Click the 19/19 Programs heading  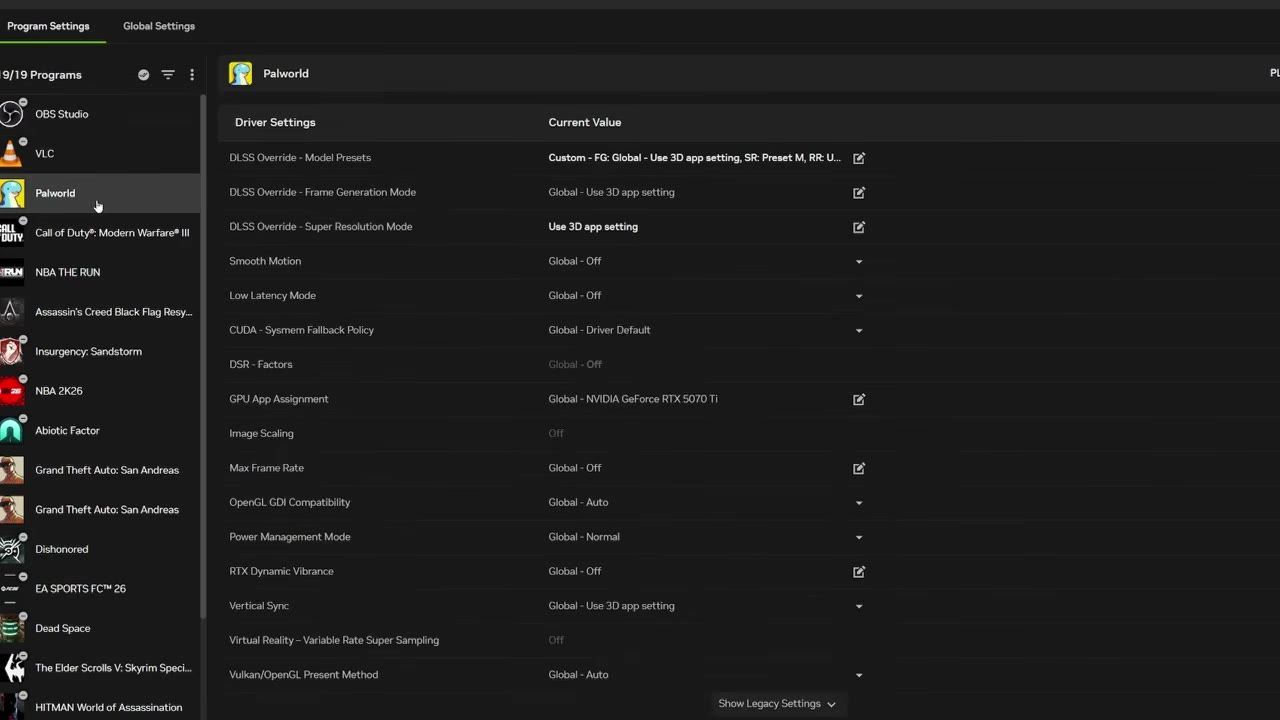click(41, 75)
